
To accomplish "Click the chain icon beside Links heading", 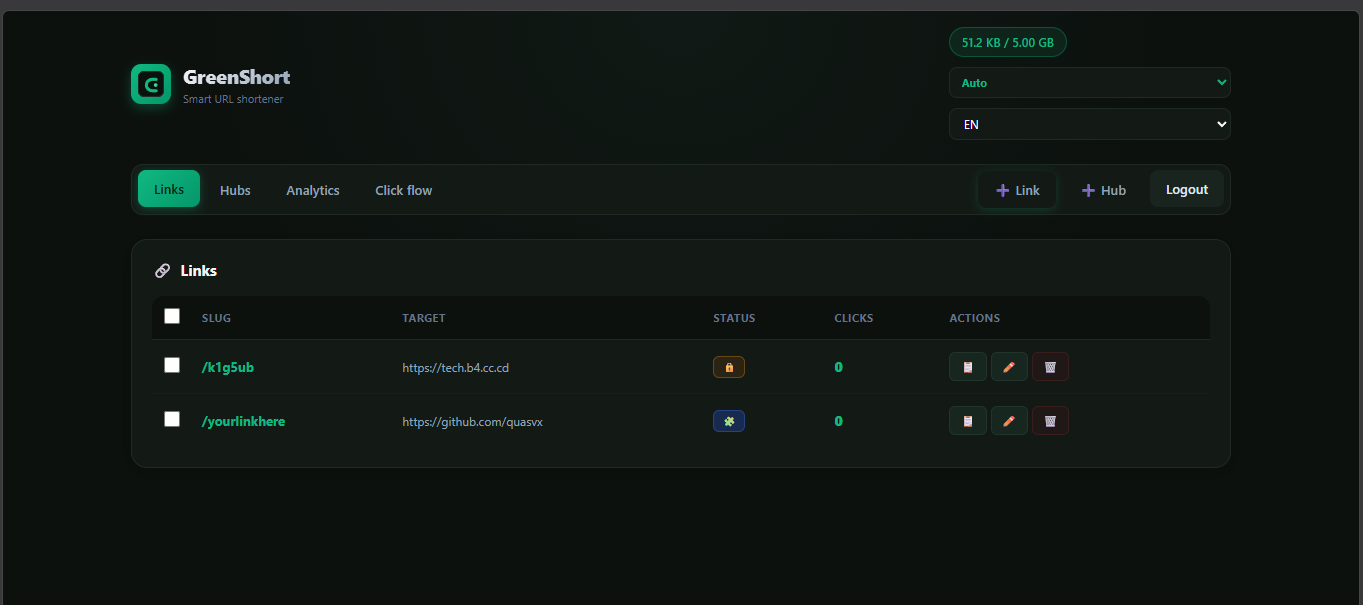I will click(162, 271).
